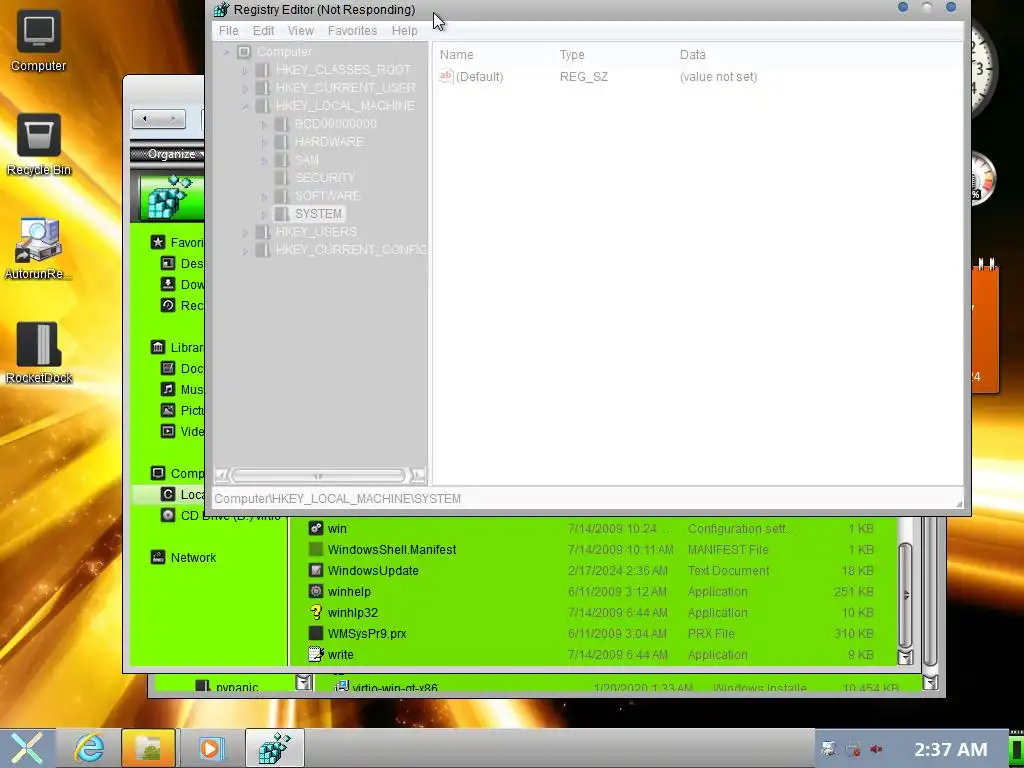Launch the RocketDock desktop shortcut

pyautogui.click(x=39, y=353)
